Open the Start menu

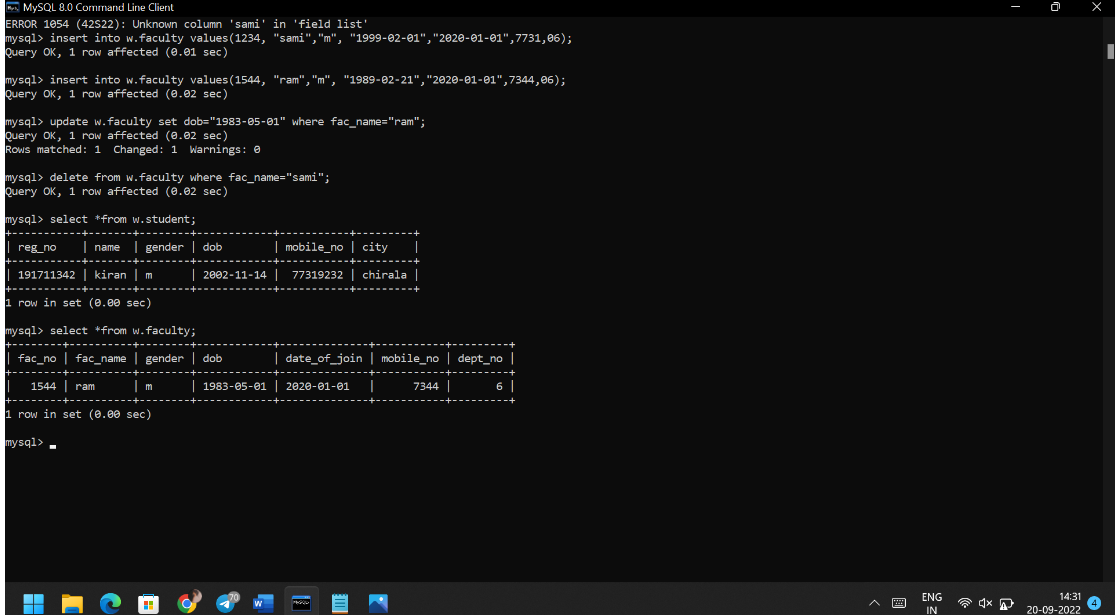click(33, 602)
